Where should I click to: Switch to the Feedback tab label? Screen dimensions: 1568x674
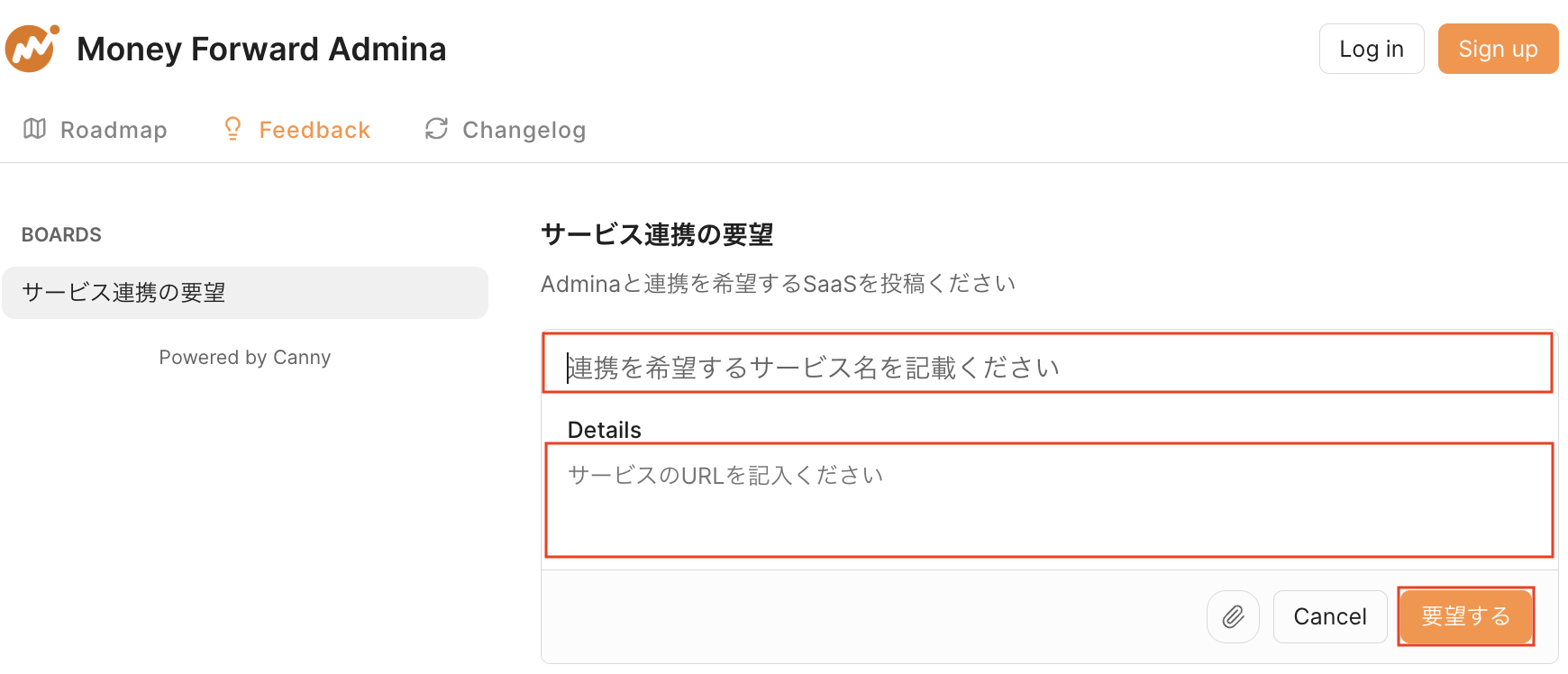tap(315, 130)
